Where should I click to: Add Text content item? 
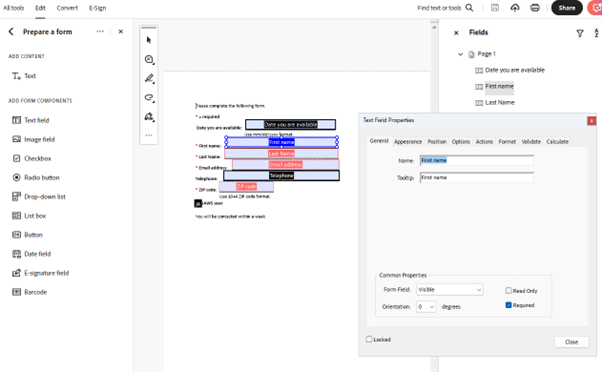click(24, 76)
